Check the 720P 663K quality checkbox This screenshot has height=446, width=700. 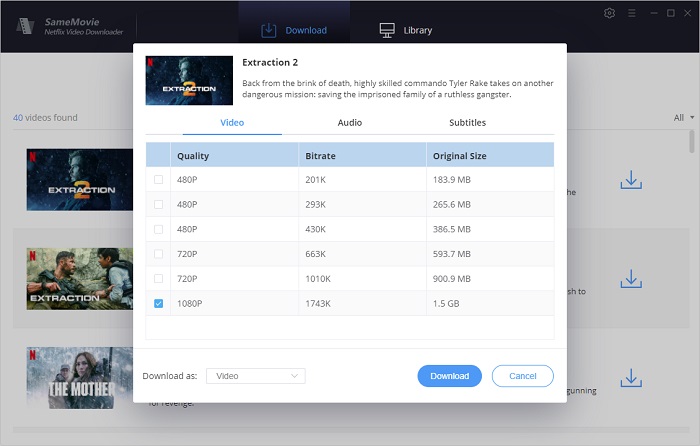click(158, 254)
